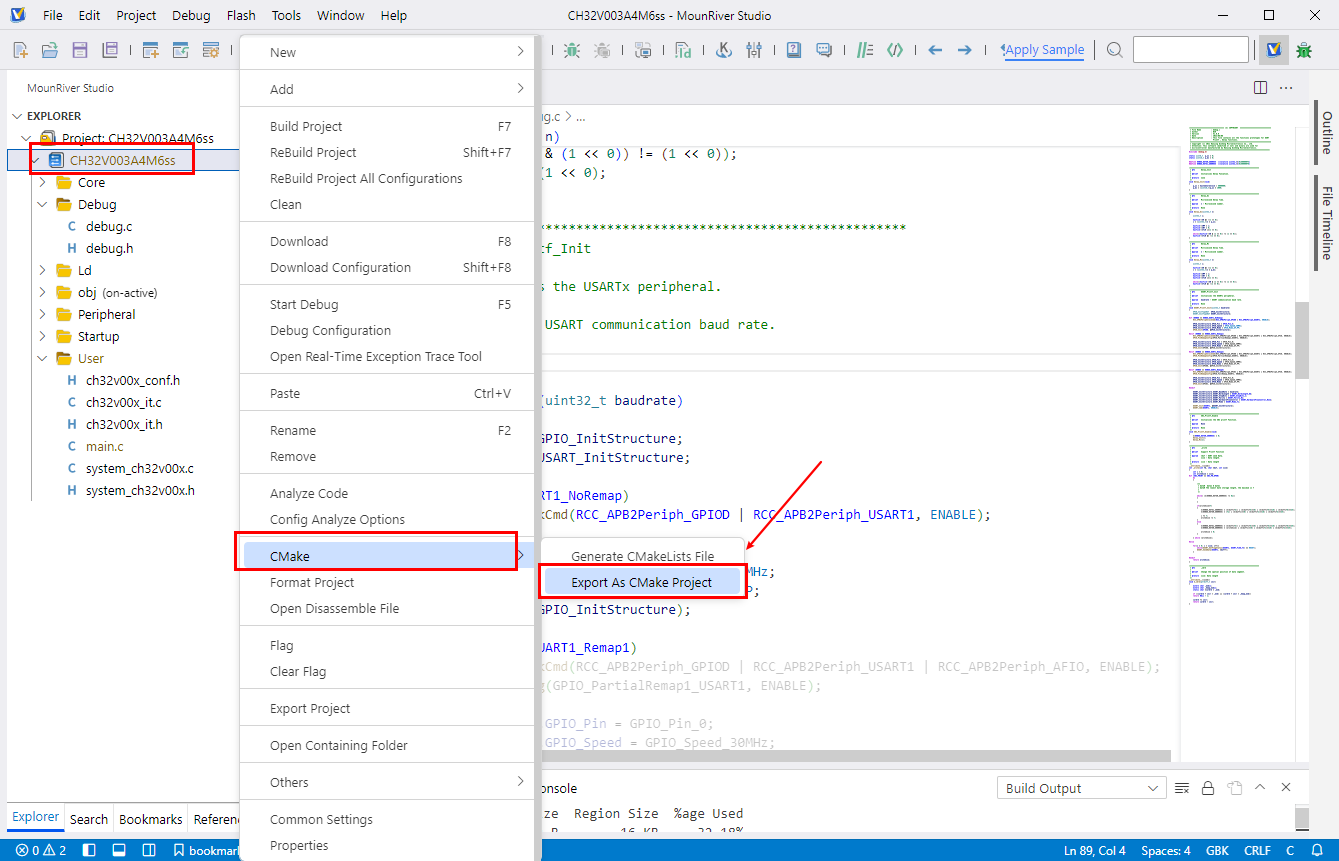The height and width of the screenshot is (861, 1339).
Task: Toggle primary sidebar in status bar
Action: click(88, 851)
